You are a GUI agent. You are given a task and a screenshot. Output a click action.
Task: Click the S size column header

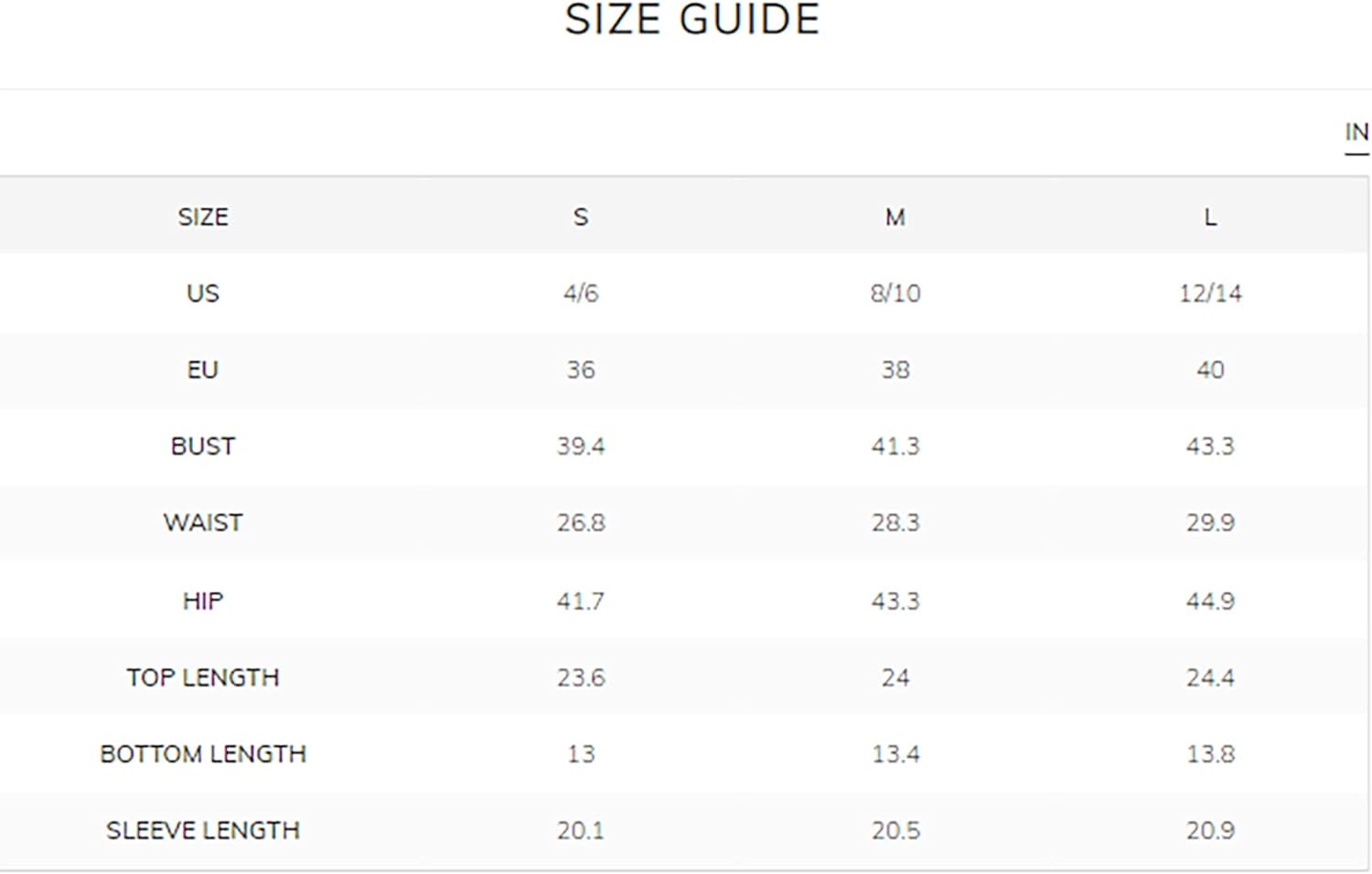pos(581,217)
